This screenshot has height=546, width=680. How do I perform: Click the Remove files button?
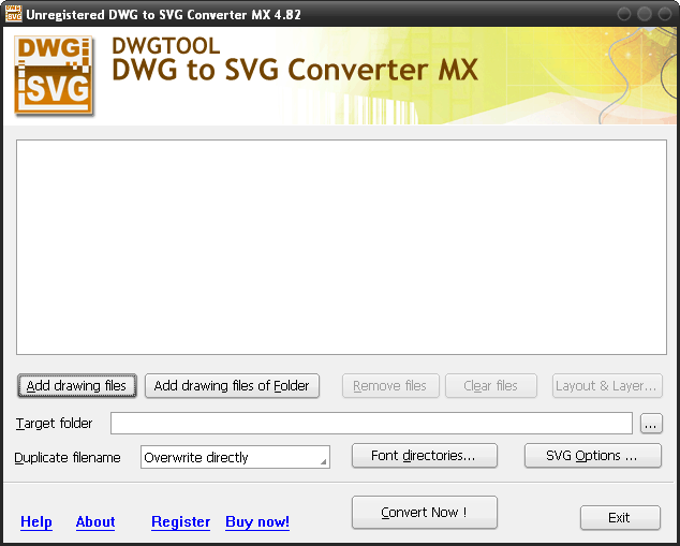point(390,386)
